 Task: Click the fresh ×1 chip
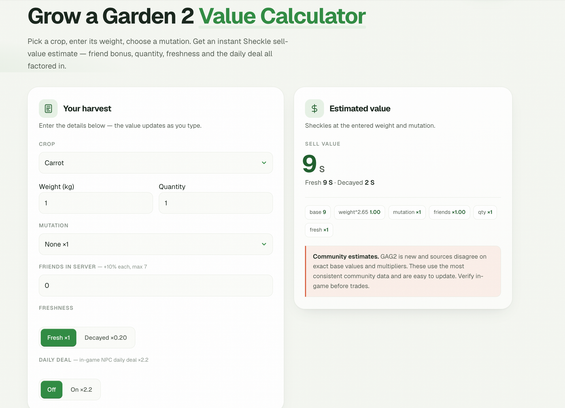tap(319, 230)
